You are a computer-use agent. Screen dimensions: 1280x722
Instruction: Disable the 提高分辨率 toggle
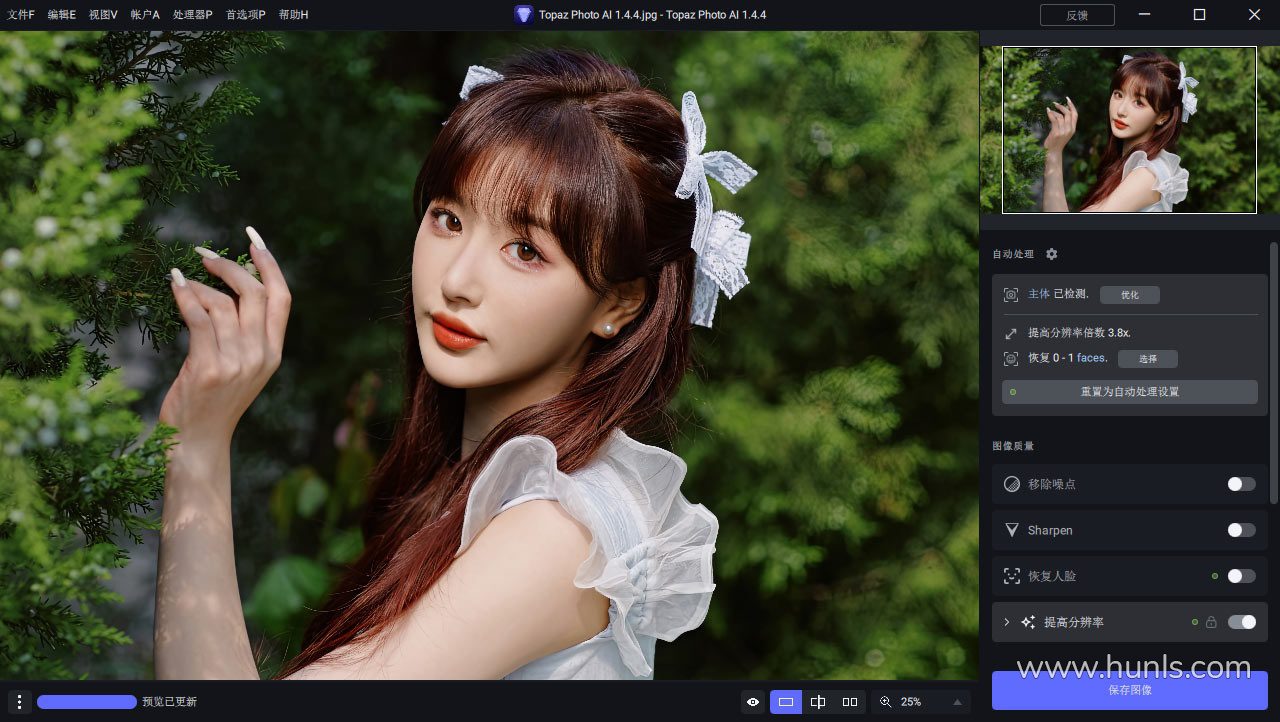pyautogui.click(x=1241, y=622)
